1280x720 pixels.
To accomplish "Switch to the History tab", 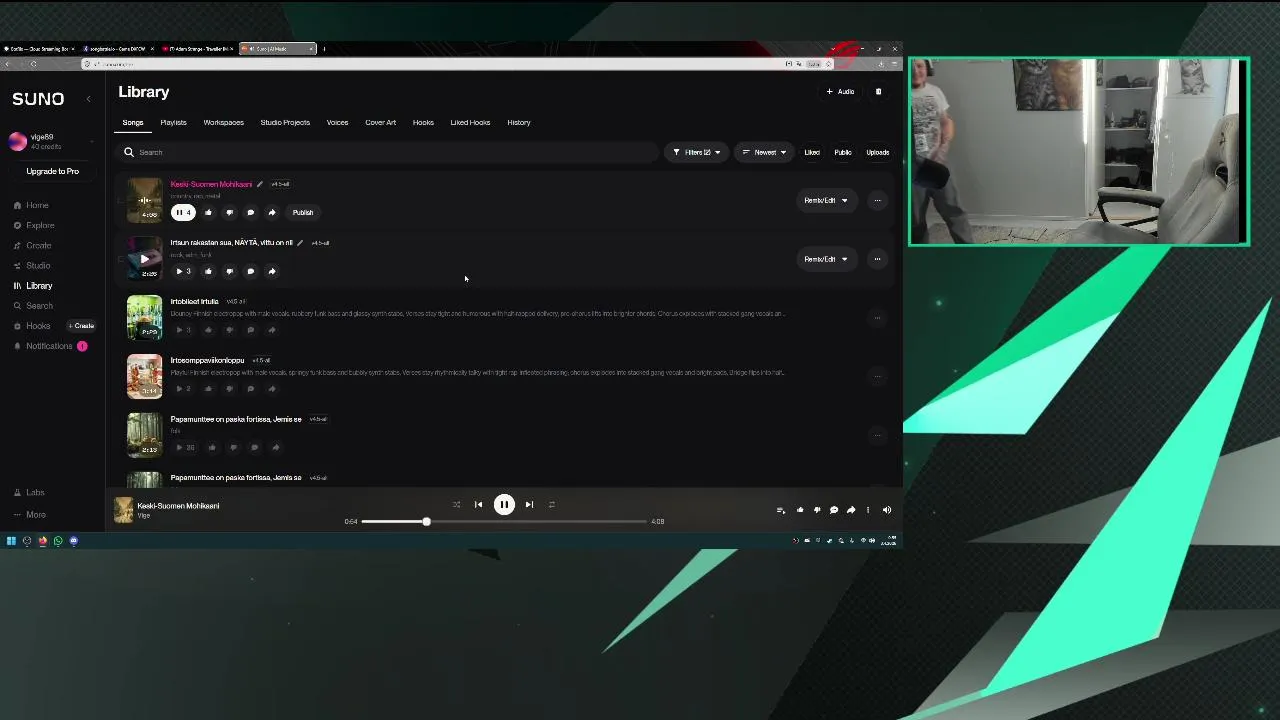I will click(x=518, y=122).
